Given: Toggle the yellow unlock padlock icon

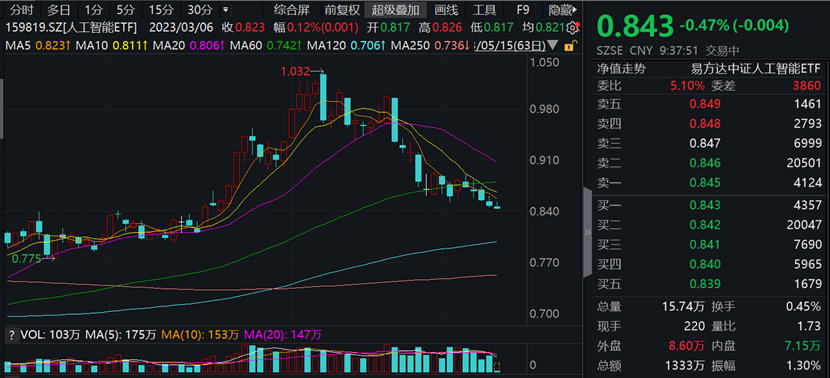Looking at the screenshot, I should [x=569, y=47].
